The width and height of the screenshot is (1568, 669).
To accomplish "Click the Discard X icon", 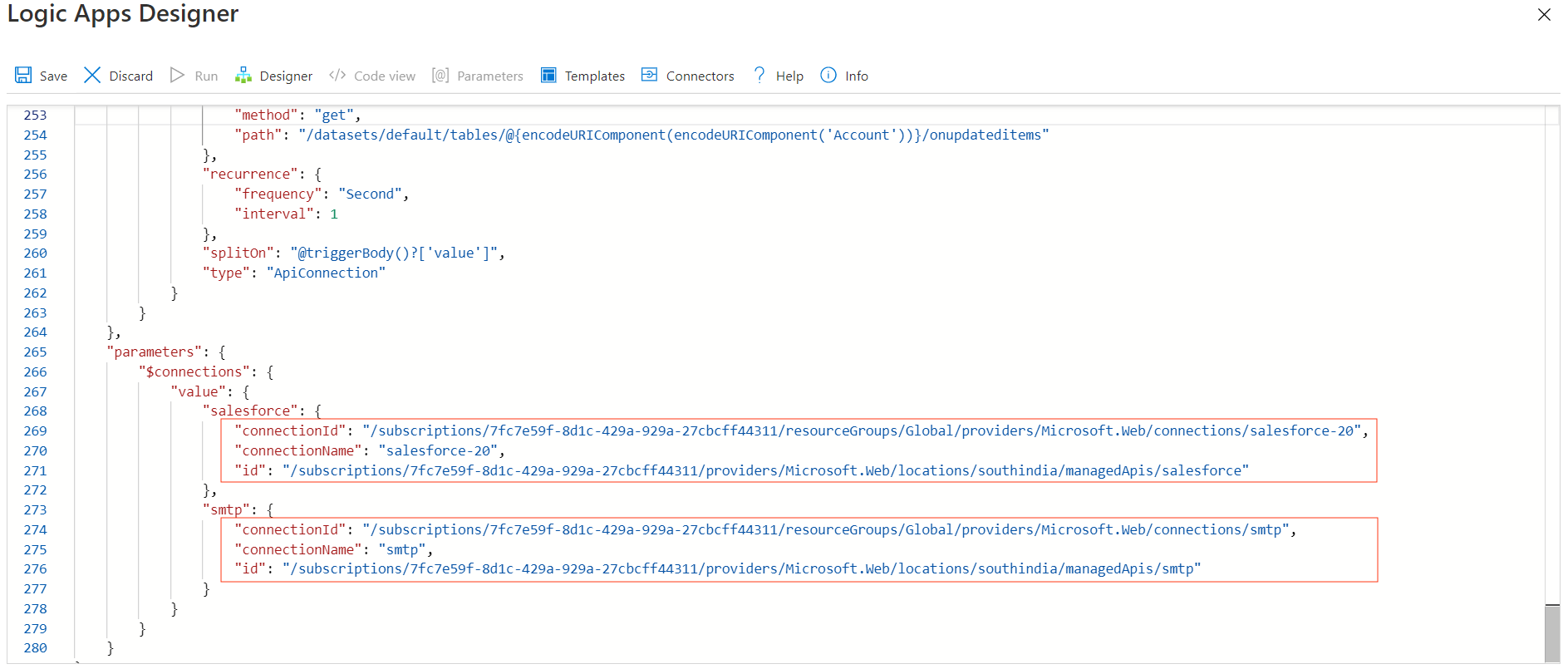I will 92,76.
